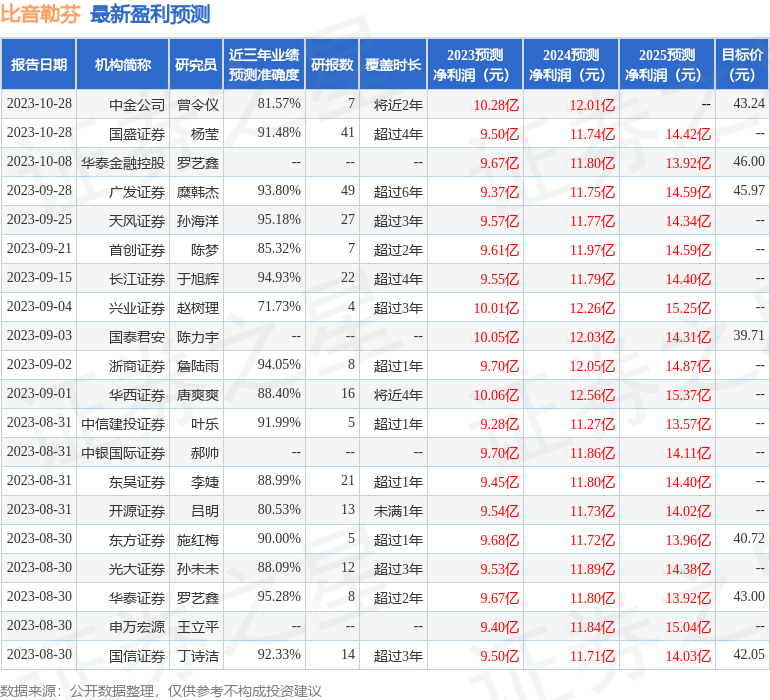This screenshot has height=700, width=770.
Task: Click the 研究员 column header
Action: pos(196,64)
